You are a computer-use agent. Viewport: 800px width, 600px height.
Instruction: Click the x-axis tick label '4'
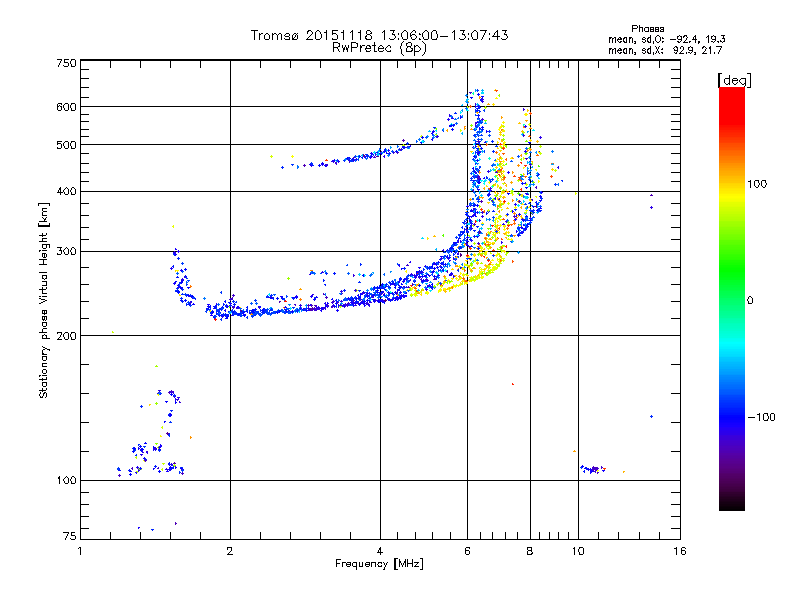(x=380, y=551)
